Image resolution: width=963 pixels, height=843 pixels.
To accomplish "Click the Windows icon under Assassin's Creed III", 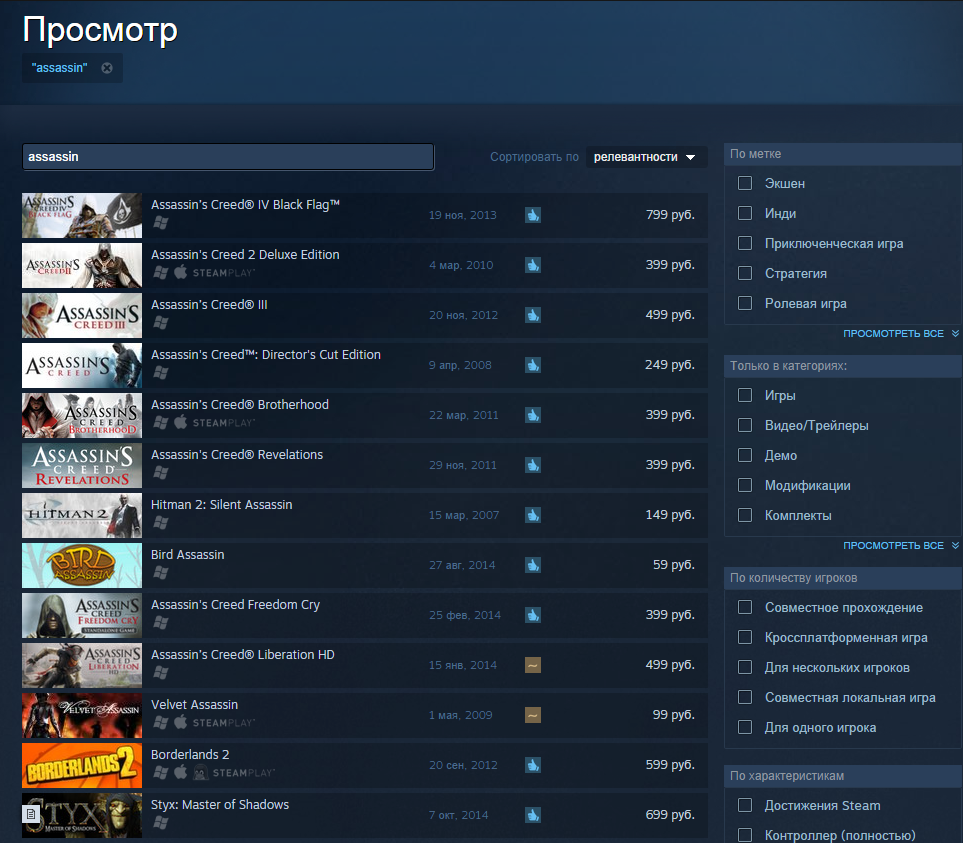I will 161,323.
